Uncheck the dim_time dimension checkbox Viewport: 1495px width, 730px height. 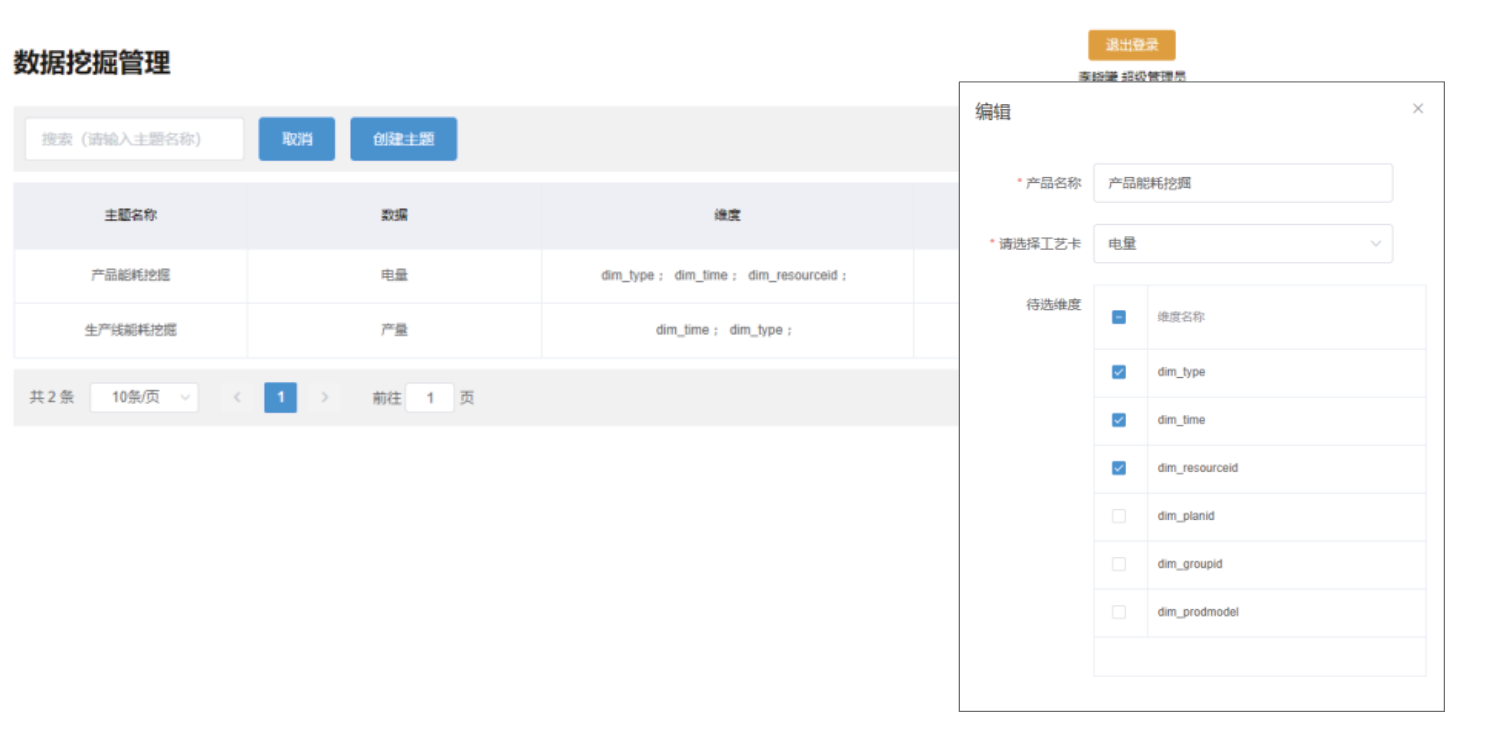(x=1119, y=420)
